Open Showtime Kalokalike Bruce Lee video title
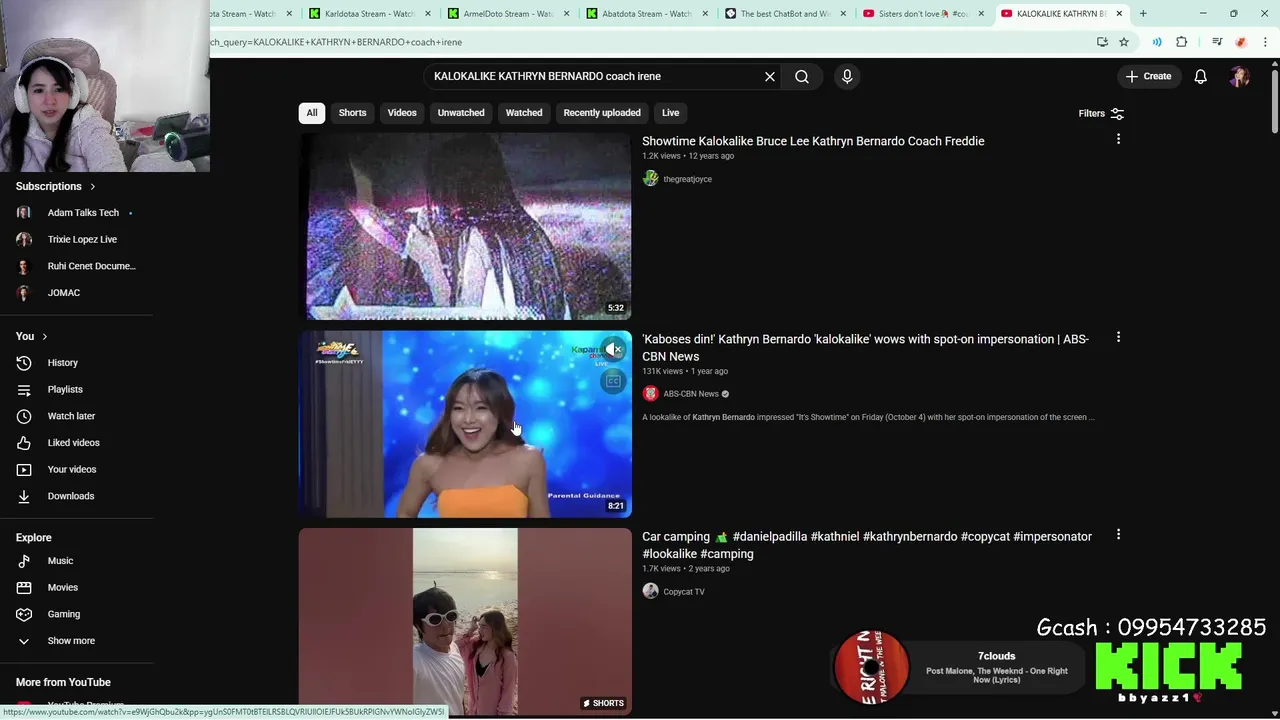 (813, 141)
